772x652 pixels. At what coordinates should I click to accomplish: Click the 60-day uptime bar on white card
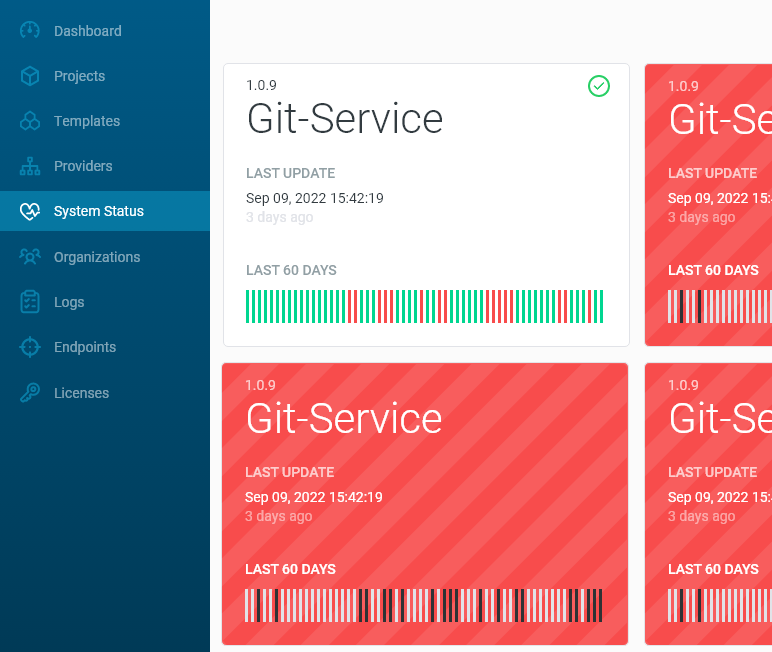pos(424,307)
